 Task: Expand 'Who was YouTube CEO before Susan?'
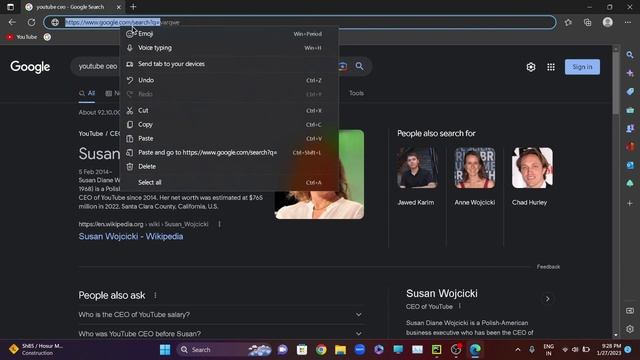tap(220, 333)
